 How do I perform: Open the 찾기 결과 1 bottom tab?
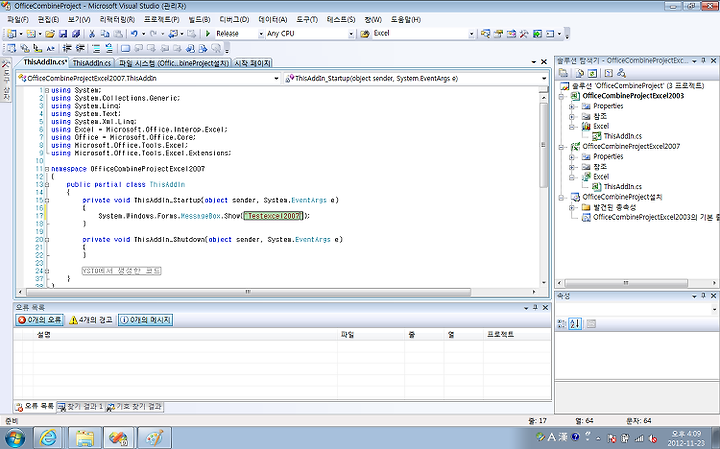coord(81,407)
